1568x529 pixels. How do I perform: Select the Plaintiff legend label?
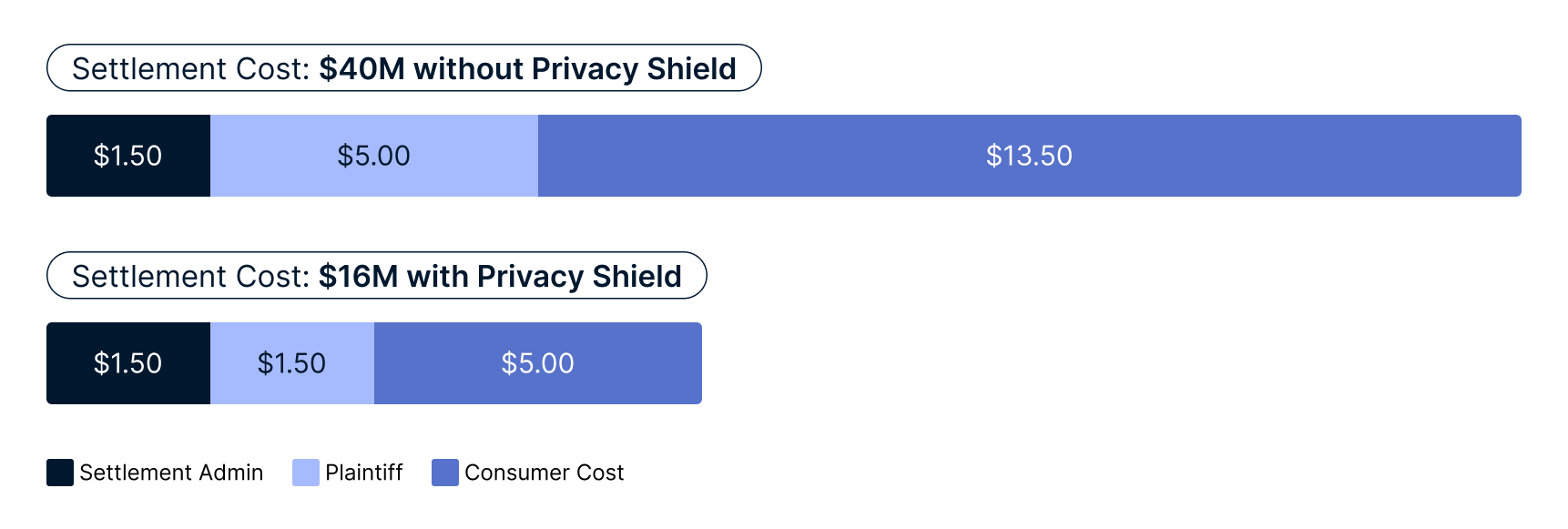pos(363,473)
